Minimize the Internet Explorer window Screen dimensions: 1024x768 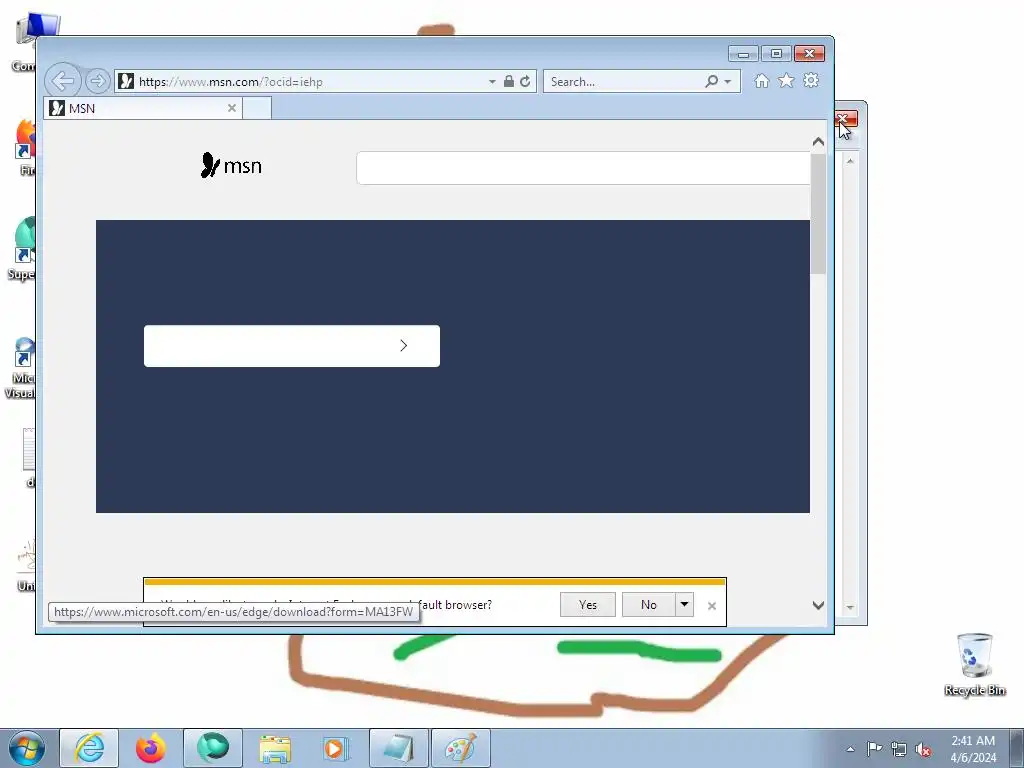tap(743, 54)
